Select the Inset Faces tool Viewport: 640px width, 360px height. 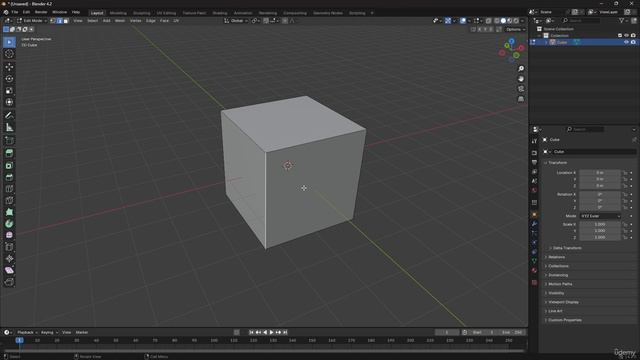coord(9,165)
